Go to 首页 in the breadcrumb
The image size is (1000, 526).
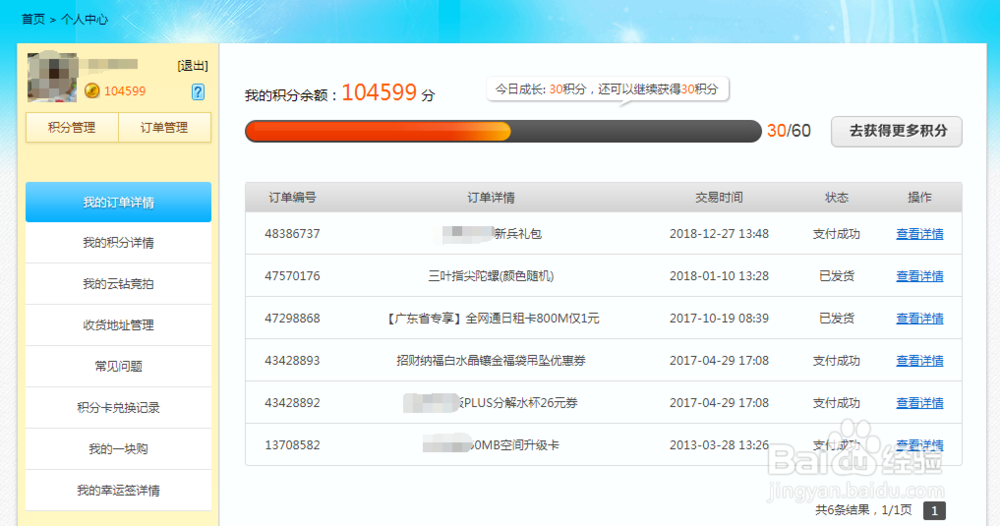click(x=33, y=19)
